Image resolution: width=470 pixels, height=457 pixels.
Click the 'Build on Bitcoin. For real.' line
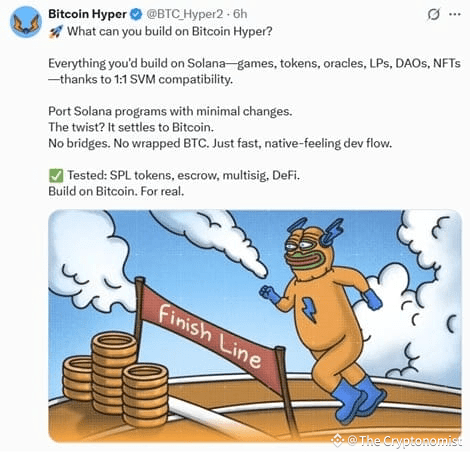(x=116, y=191)
